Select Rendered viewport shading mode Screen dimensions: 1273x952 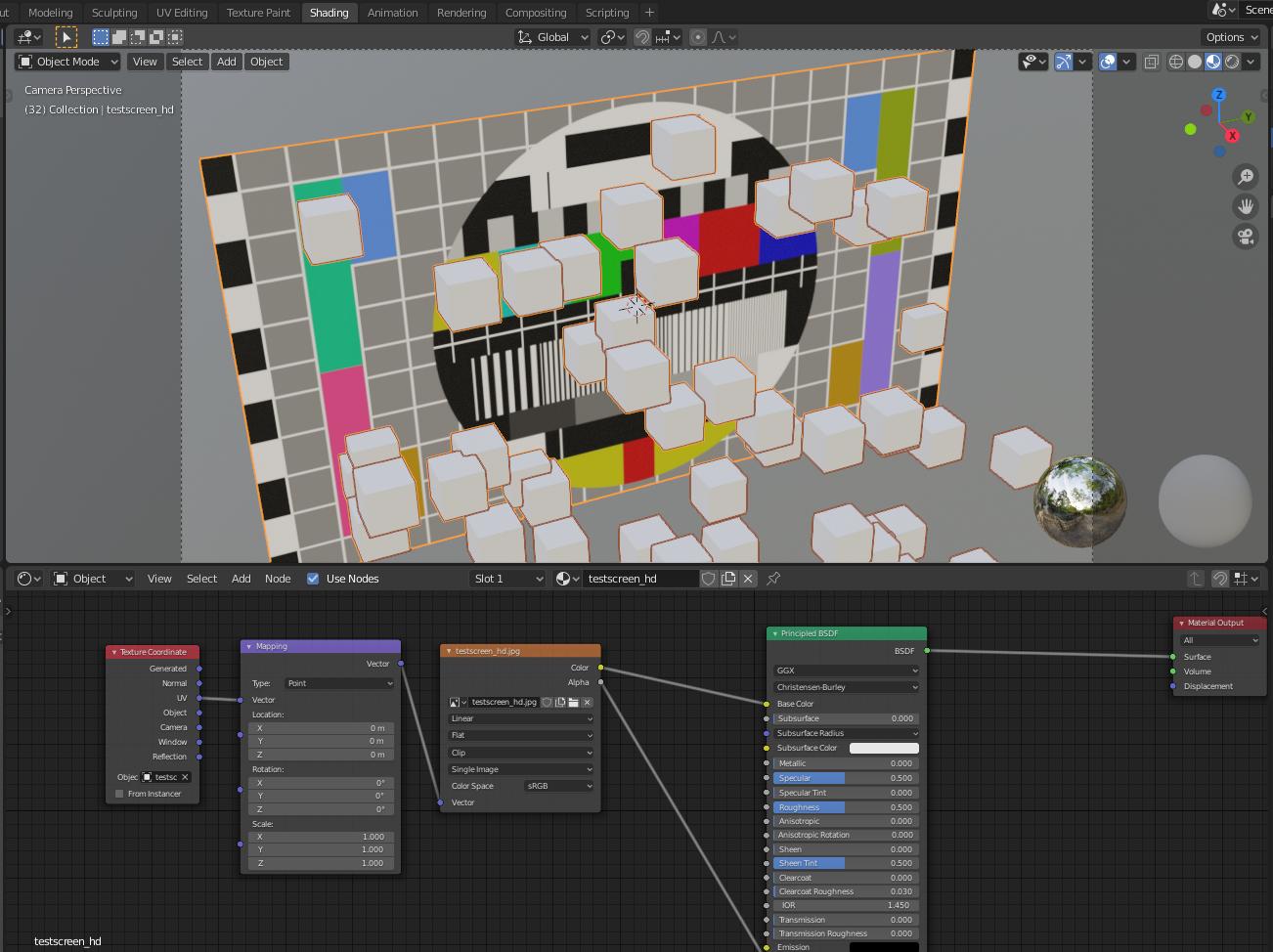[1230, 62]
